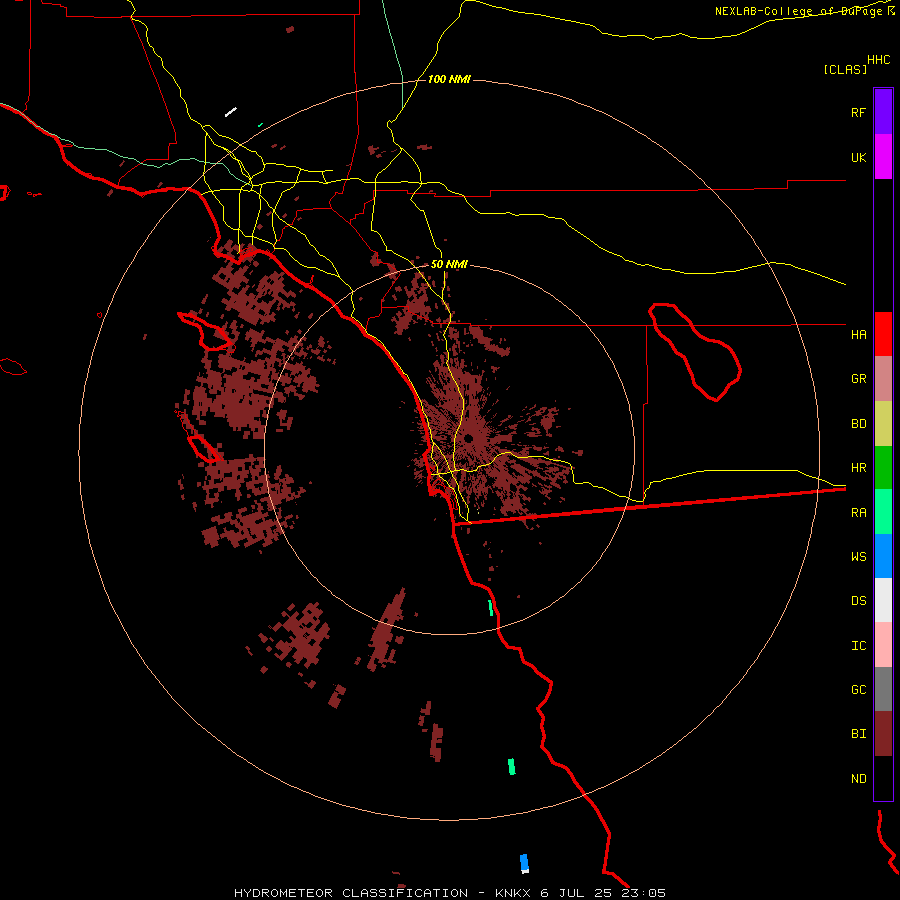Click the HYDROMETEOR CLASSIFICATION title text
This screenshot has width=900, height=900.
[351, 893]
